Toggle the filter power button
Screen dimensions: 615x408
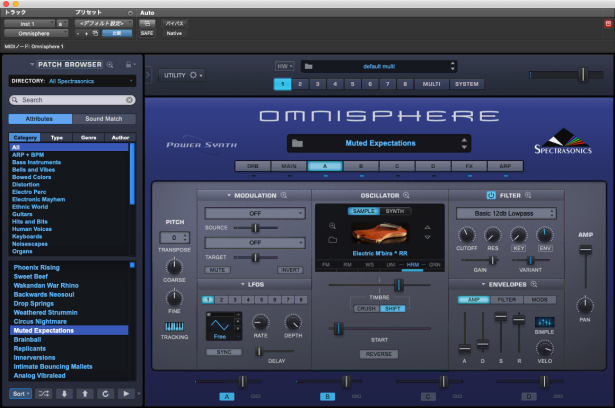(491, 194)
